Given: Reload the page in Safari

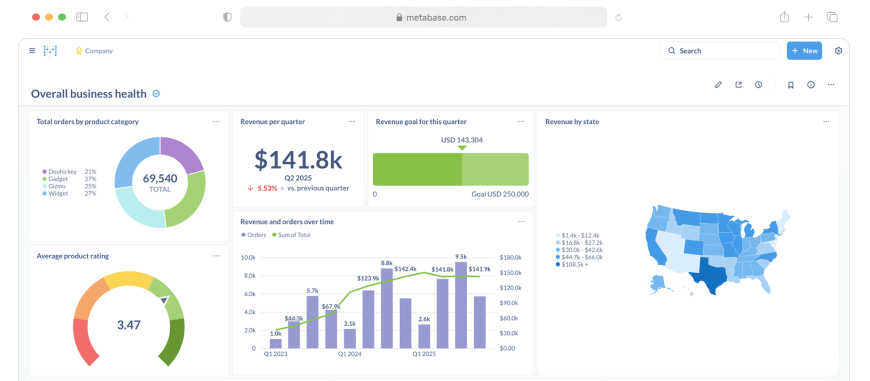Looking at the screenshot, I should click(619, 17).
